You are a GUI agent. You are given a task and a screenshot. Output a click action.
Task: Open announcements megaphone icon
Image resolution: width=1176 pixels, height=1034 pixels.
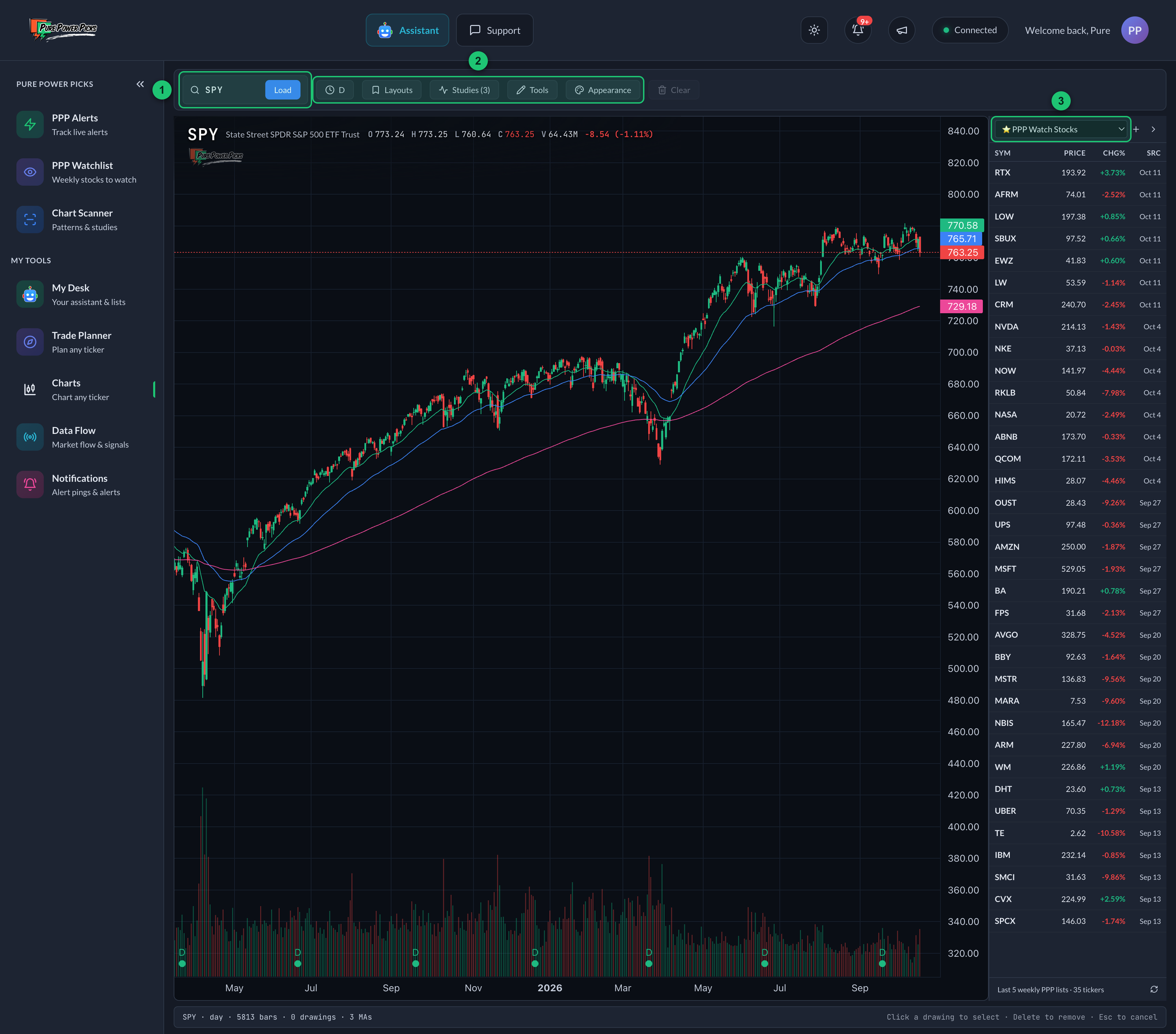[902, 30]
